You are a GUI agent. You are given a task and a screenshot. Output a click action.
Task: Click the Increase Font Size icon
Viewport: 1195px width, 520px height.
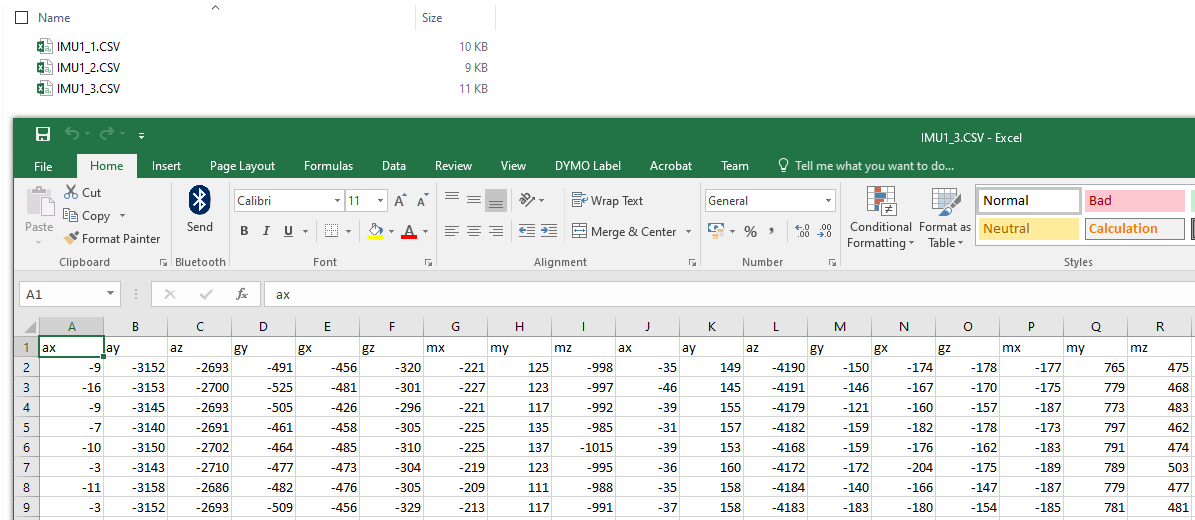pyautogui.click(x=400, y=201)
